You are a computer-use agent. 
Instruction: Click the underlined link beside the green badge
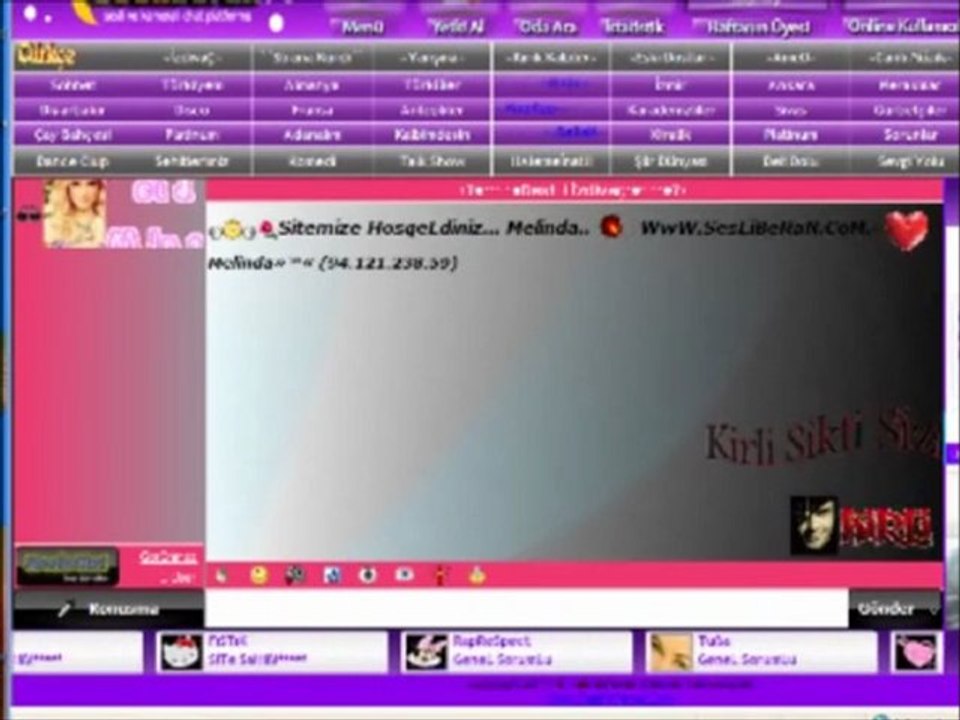[x=168, y=557]
